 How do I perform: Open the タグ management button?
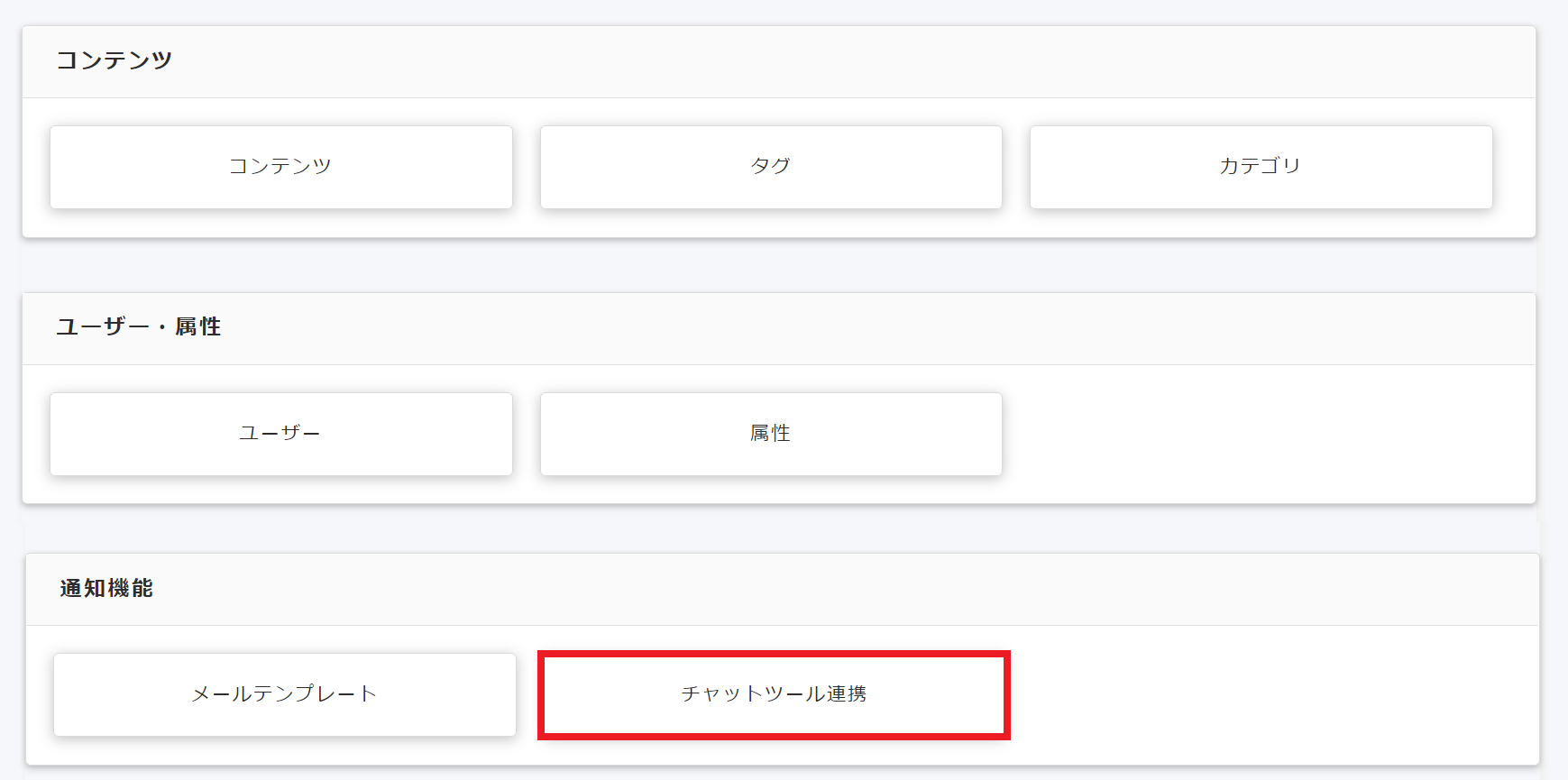[771, 167]
